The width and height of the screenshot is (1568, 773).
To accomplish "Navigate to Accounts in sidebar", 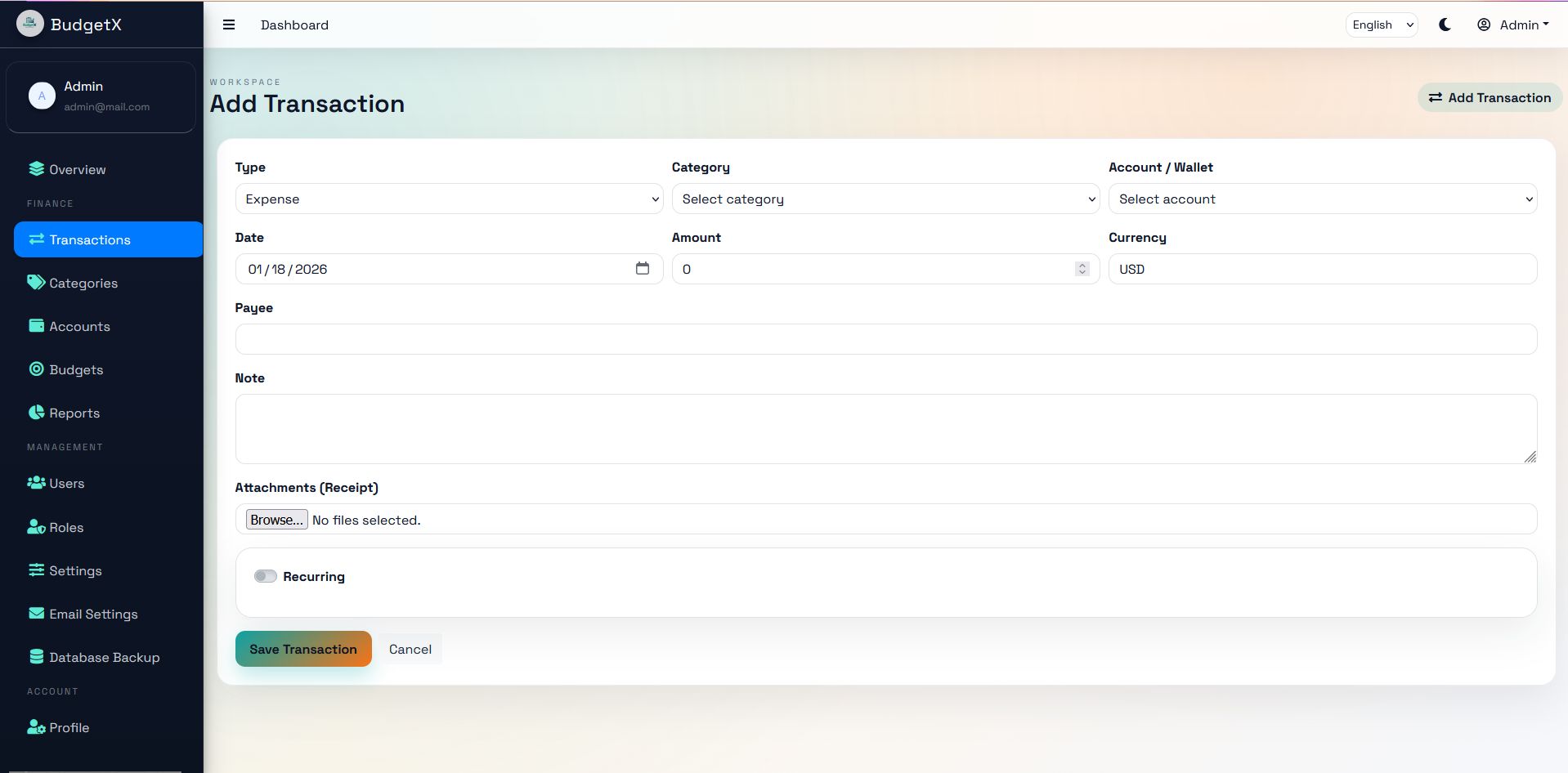I will (x=108, y=326).
